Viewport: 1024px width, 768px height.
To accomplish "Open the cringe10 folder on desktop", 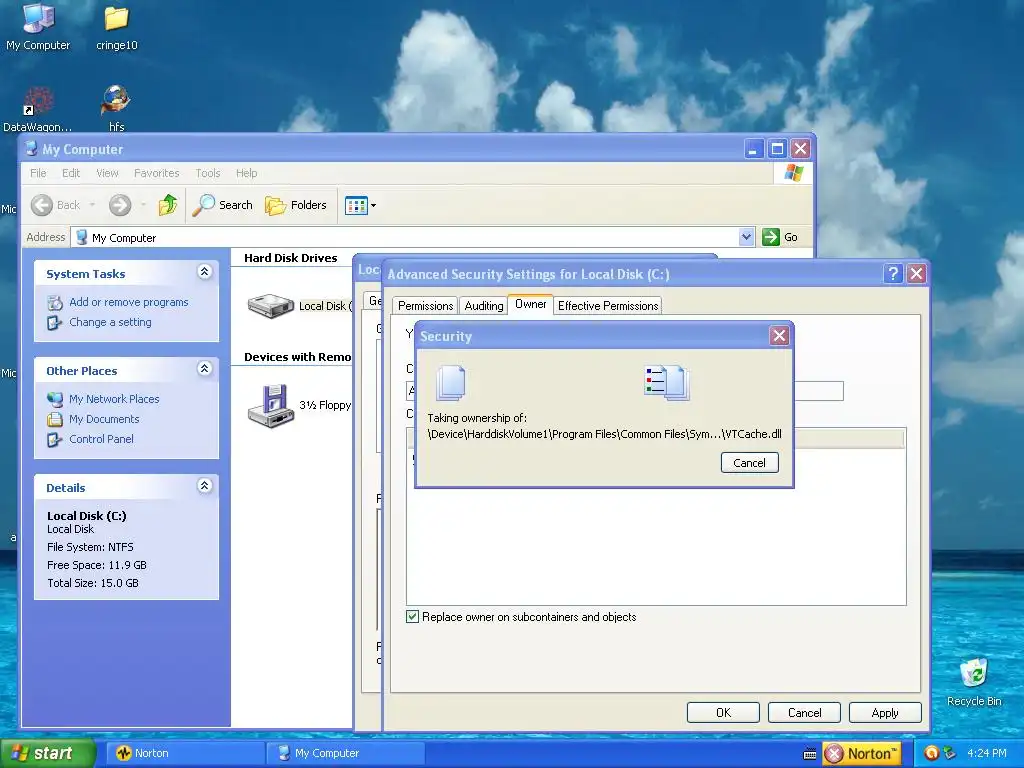I will 116,27.
